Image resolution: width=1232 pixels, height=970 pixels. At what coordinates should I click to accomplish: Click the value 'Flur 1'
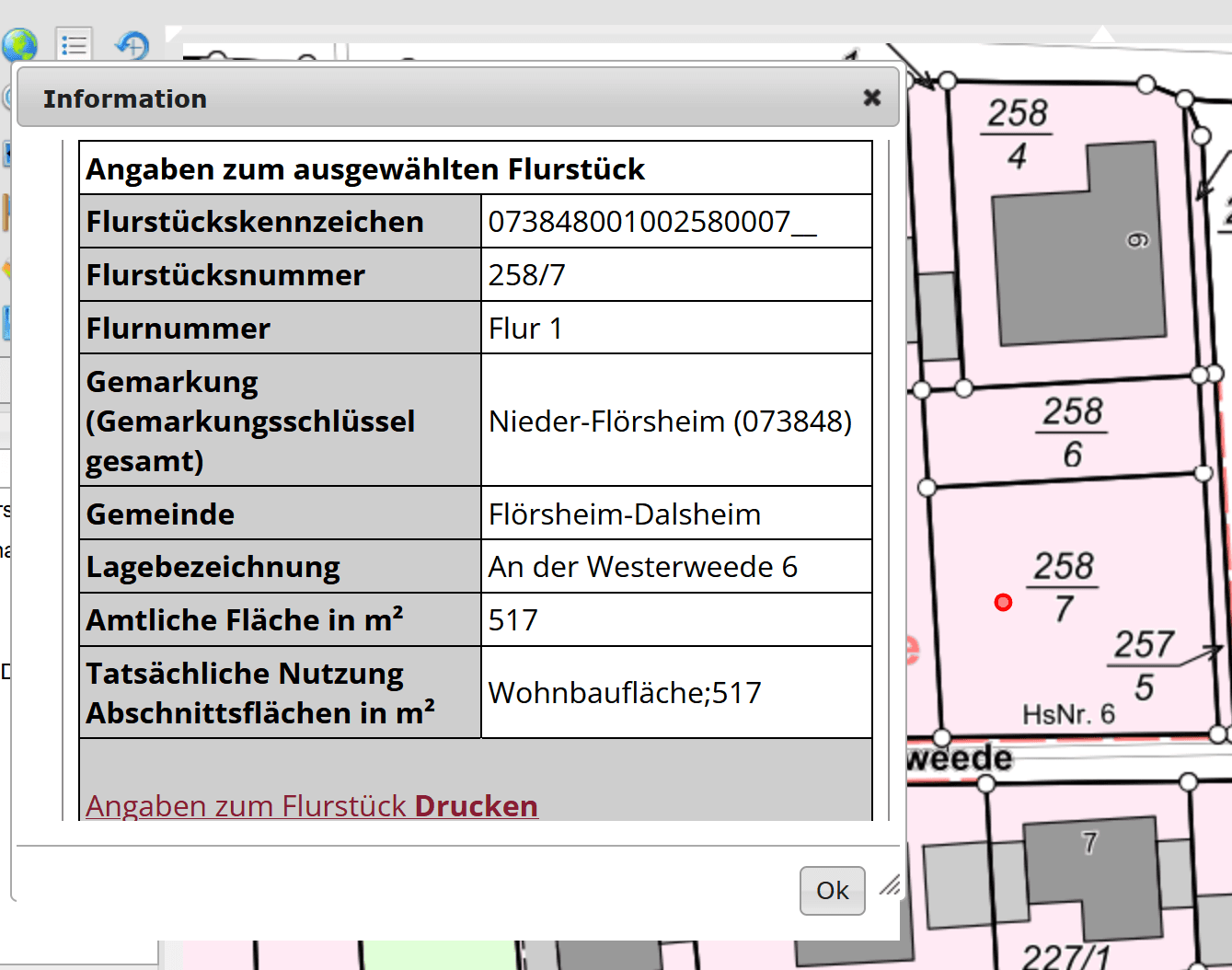click(x=525, y=329)
